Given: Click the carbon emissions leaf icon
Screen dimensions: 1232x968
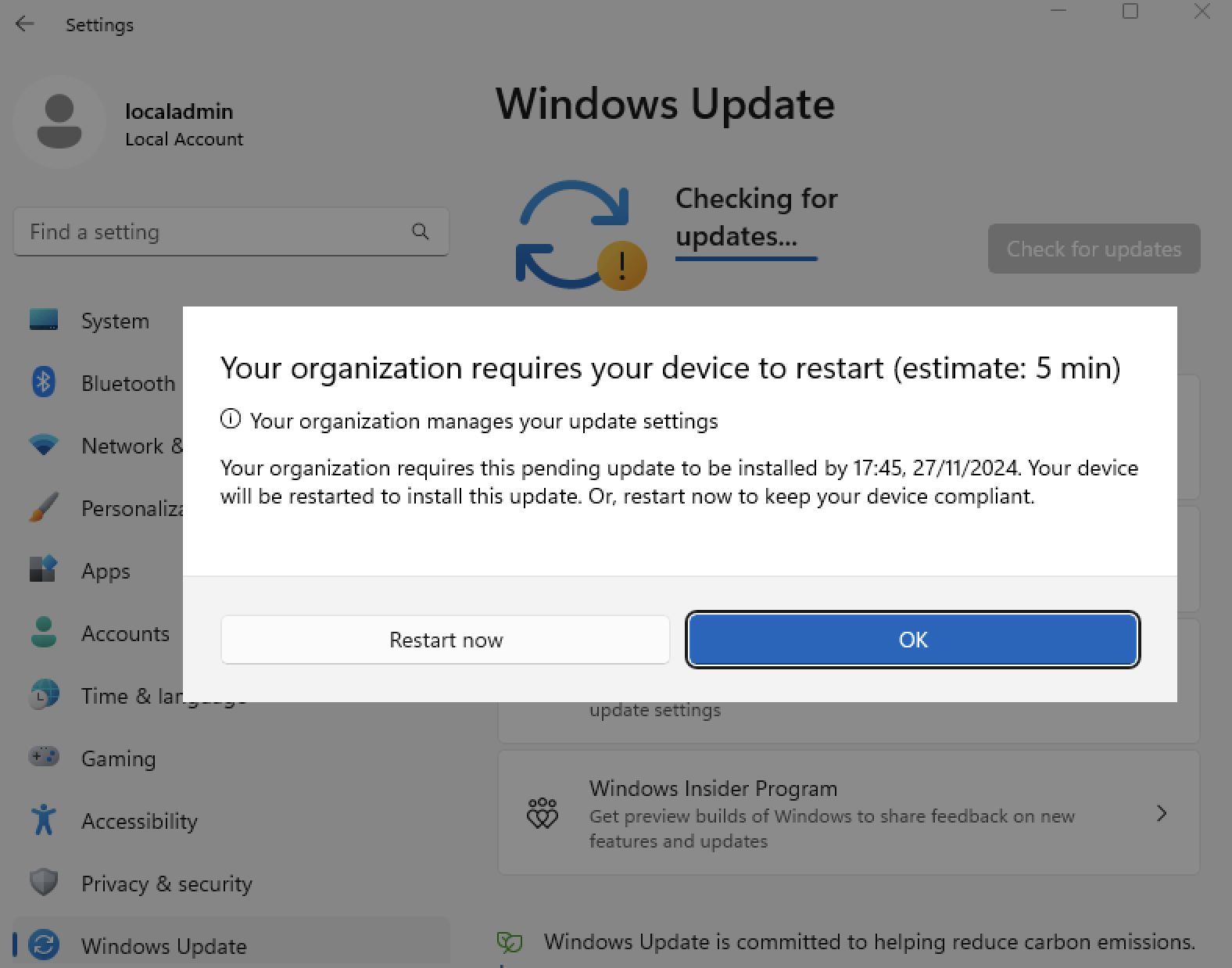Looking at the screenshot, I should coord(510,942).
